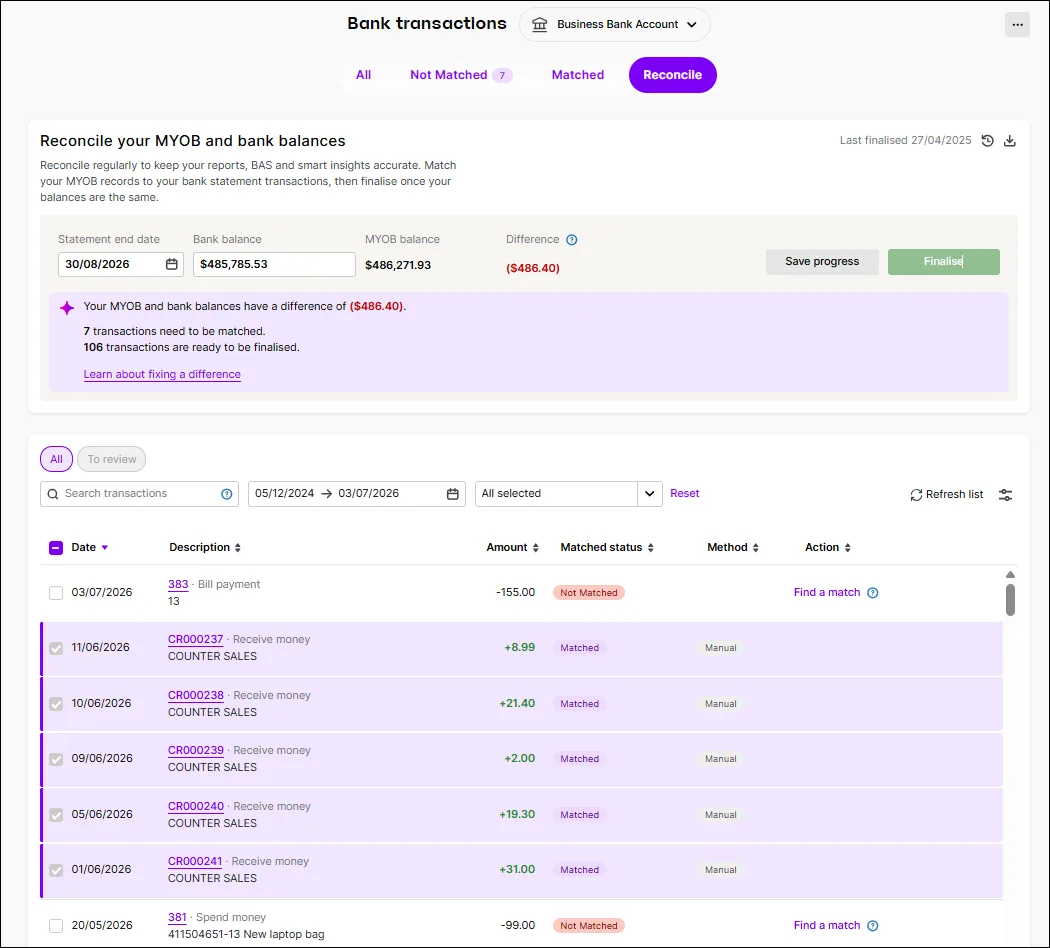Click the Bank balance input field
1050x948 pixels.
274,264
